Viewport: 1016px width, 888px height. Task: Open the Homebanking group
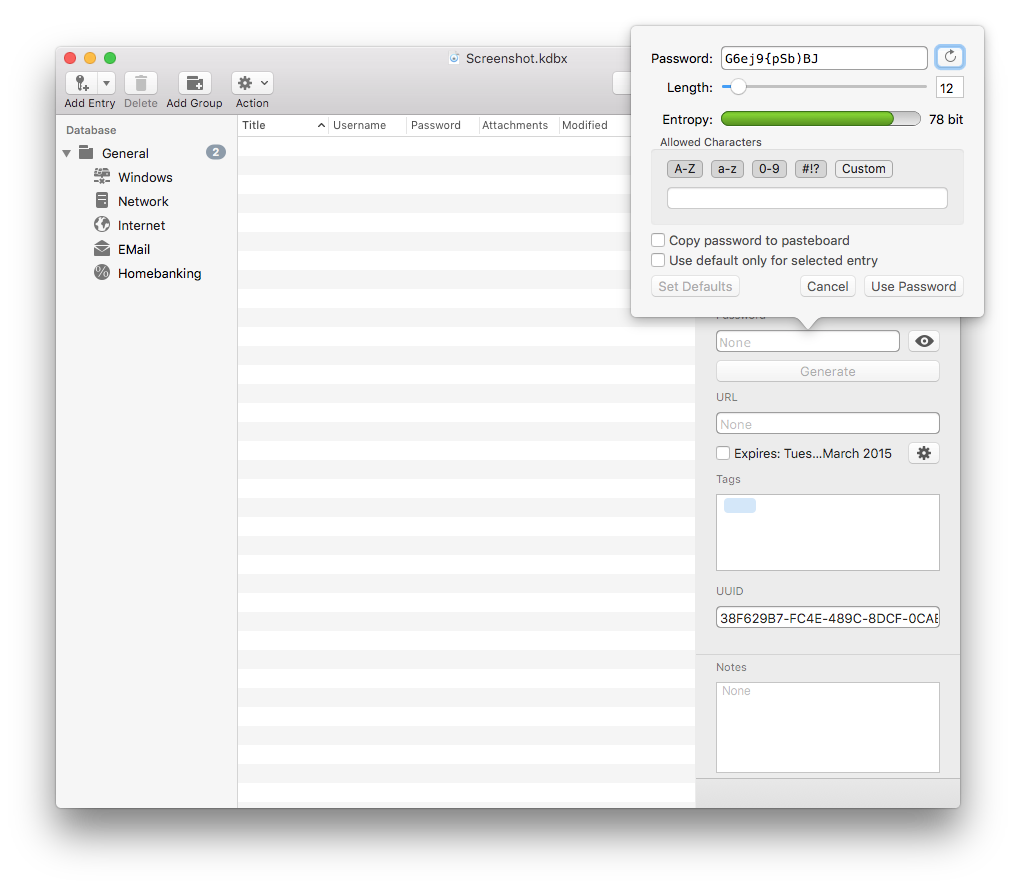coord(159,273)
